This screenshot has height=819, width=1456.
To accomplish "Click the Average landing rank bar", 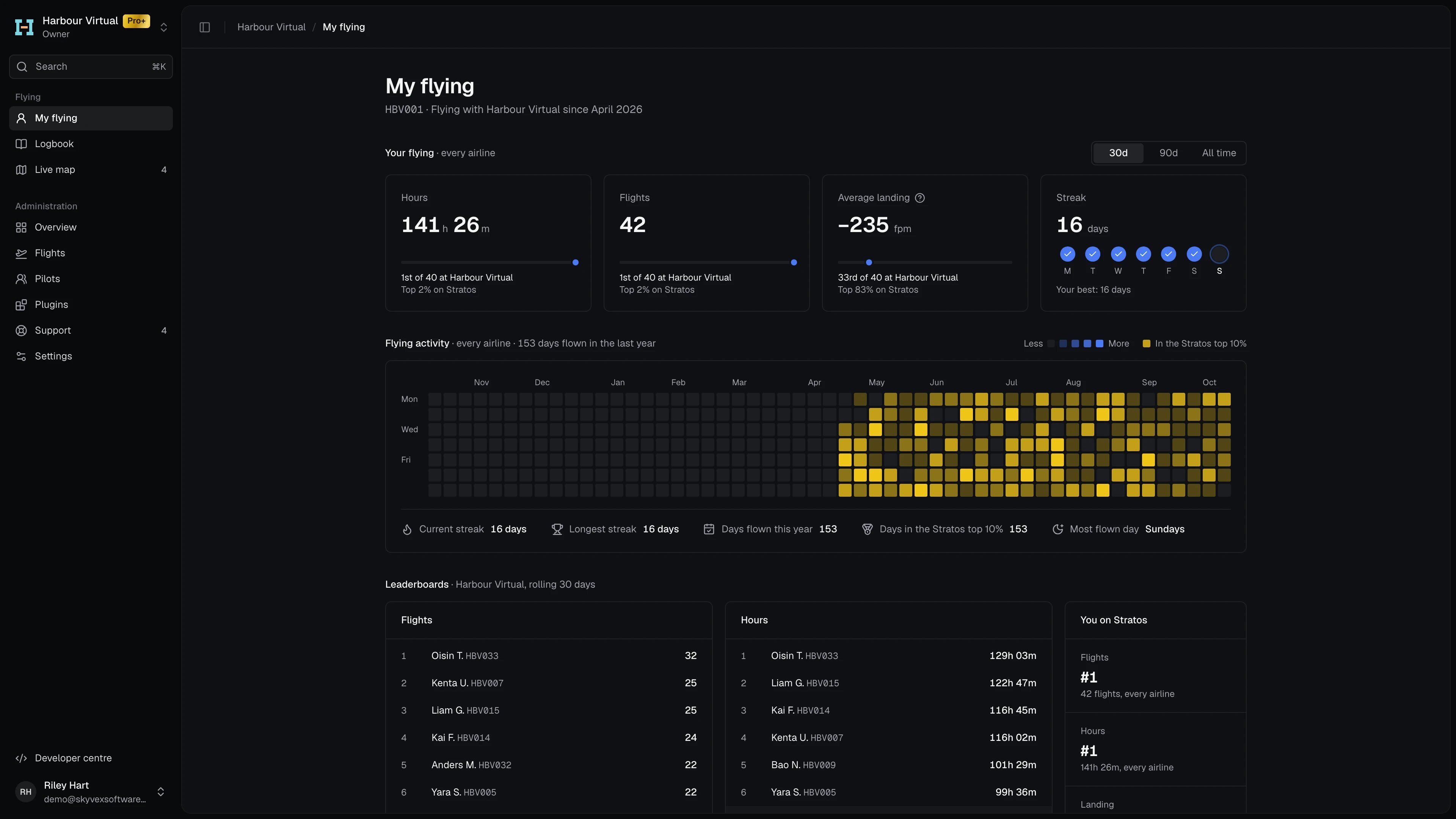I will (x=925, y=262).
